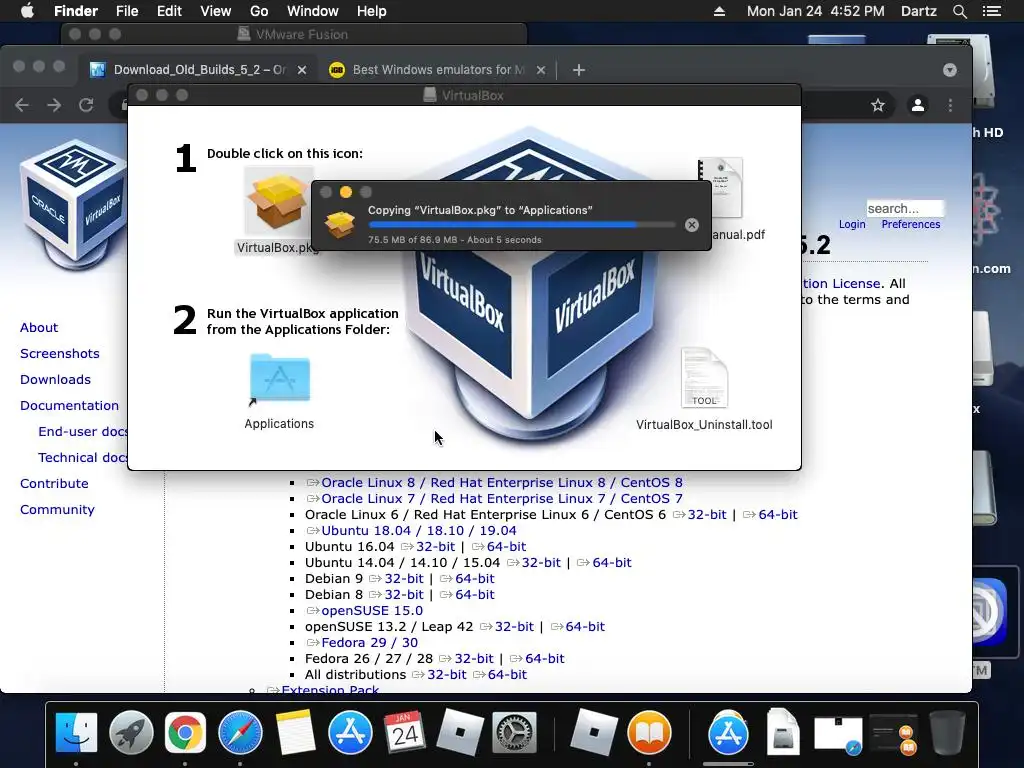Screen dimensions: 1024x768
Task: Open the File menu
Action: [127, 11]
